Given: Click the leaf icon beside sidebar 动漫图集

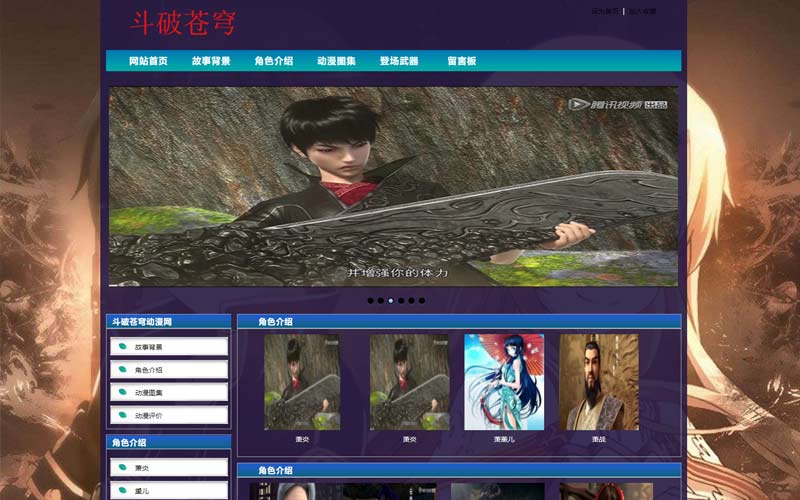Looking at the screenshot, I should coord(123,393).
